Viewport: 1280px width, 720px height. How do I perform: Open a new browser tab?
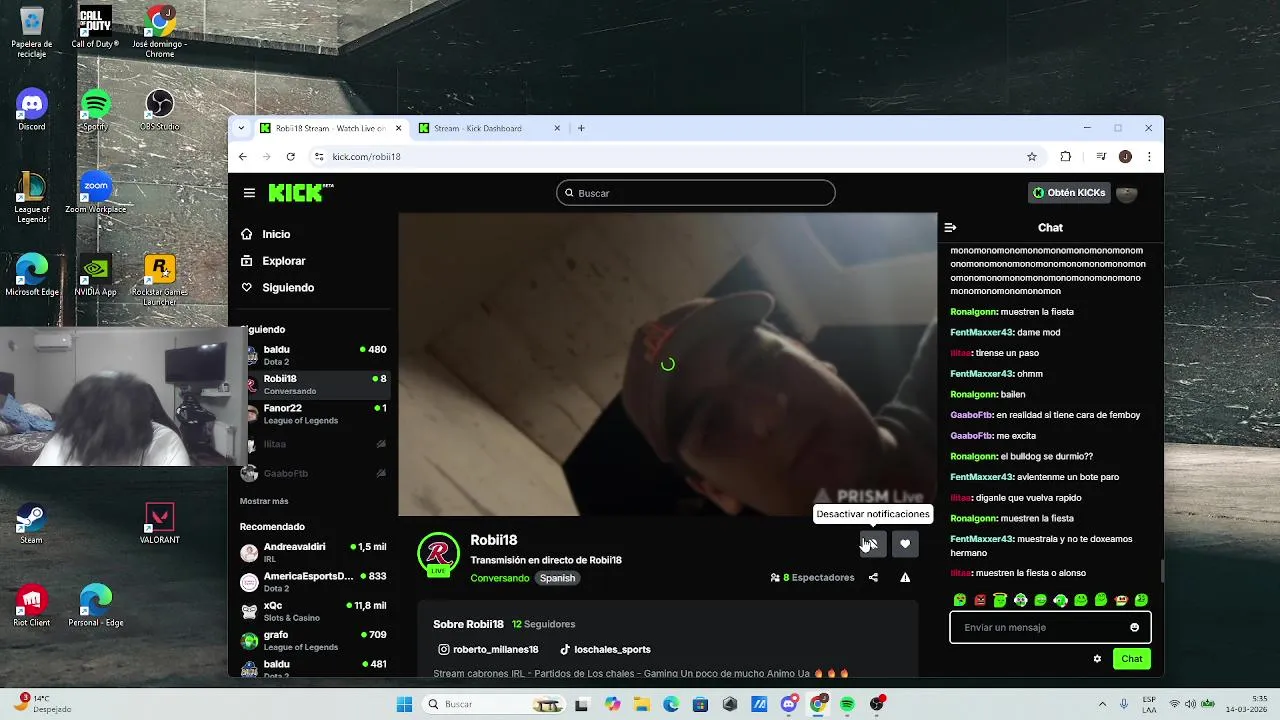[581, 128]
